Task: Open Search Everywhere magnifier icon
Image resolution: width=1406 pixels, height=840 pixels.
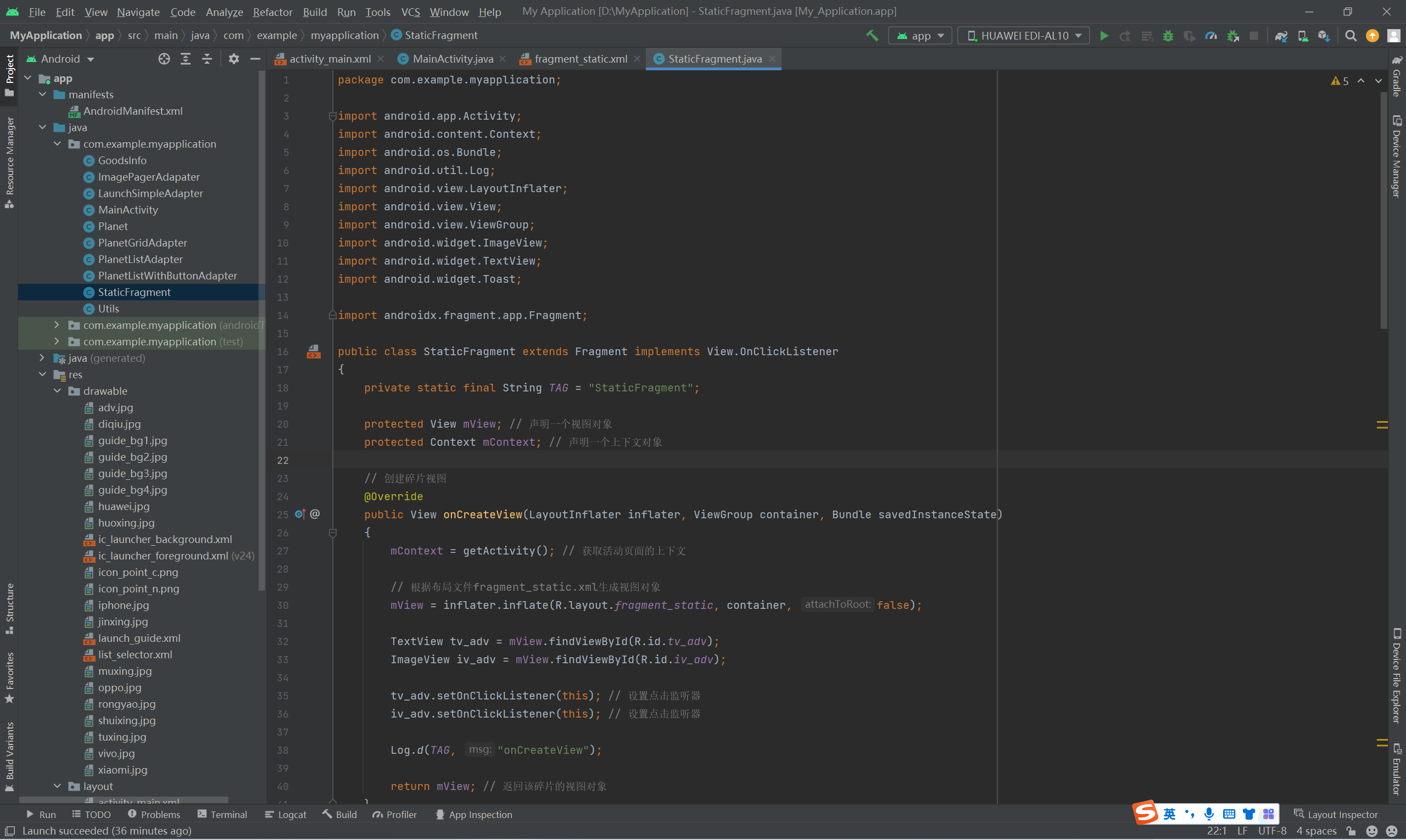Action: click(1351, 36)
